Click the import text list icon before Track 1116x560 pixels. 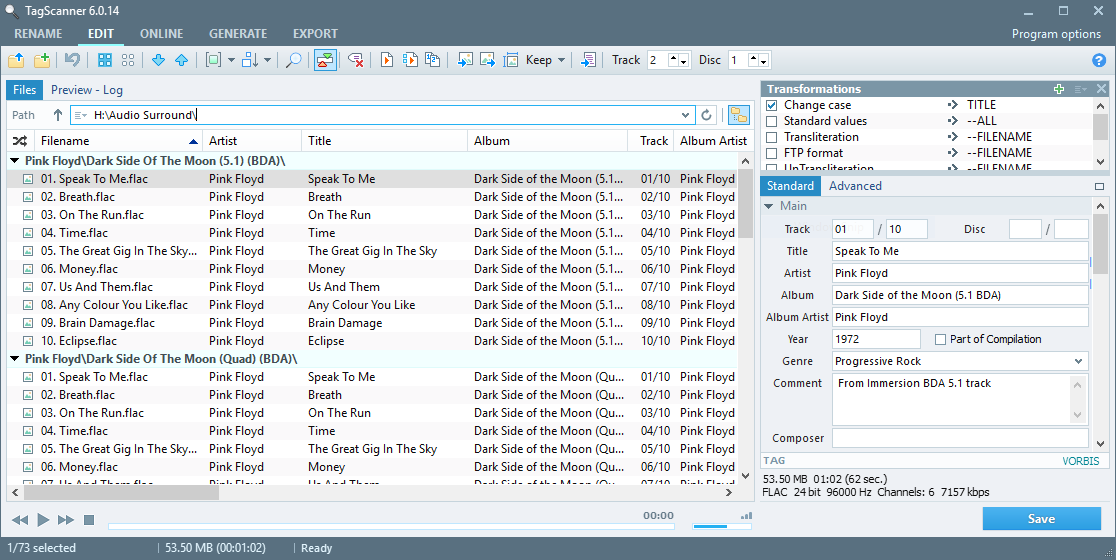[x=588, y=60]
